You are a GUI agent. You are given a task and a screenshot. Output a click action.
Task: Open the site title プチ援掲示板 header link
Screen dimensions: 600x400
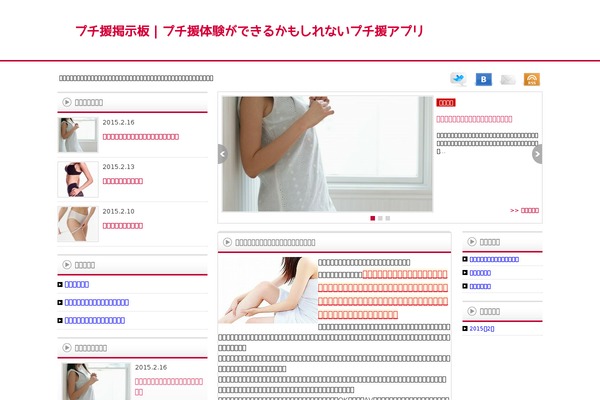[249, 31]
